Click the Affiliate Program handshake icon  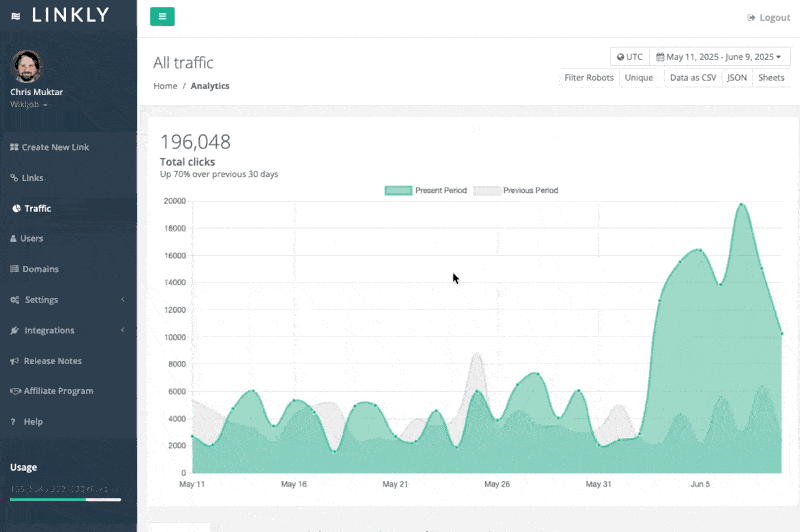pyautogui.click(x=15, y=391)
